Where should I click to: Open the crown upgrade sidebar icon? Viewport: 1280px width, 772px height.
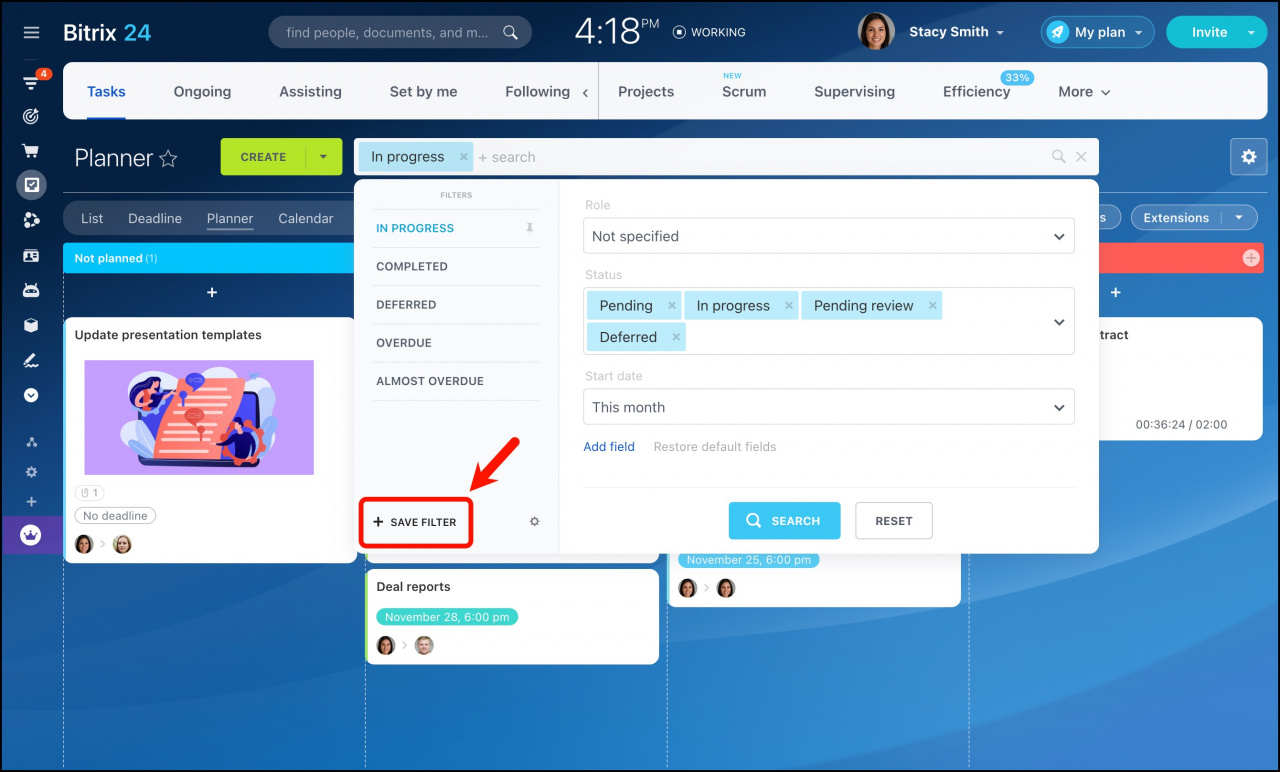(x=31, y=535)
